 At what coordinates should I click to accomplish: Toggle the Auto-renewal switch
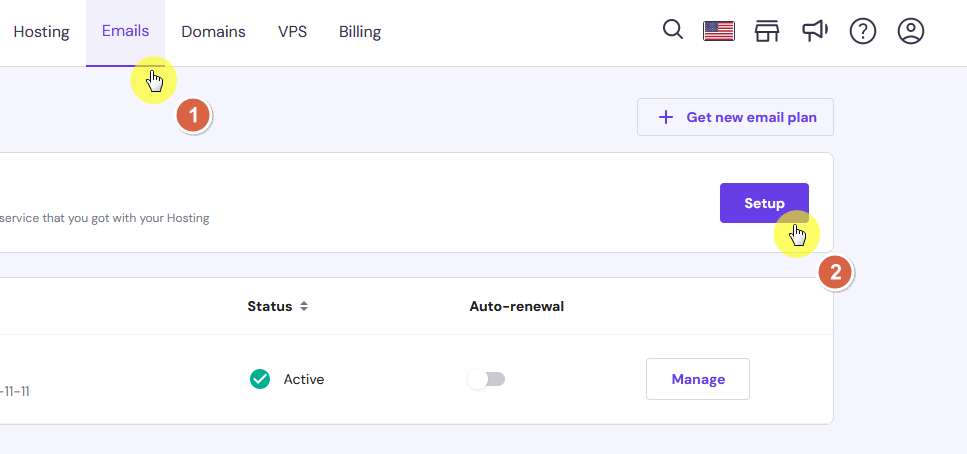click(487, 379)
